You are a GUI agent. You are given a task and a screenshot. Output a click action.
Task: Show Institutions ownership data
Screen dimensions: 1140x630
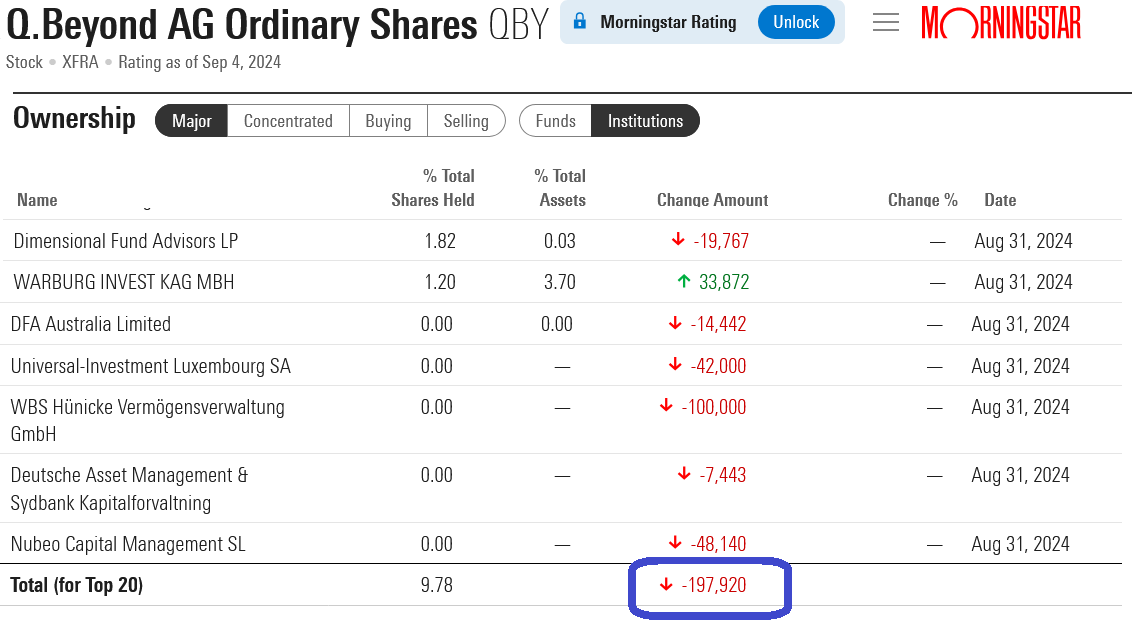pos(645,121)
